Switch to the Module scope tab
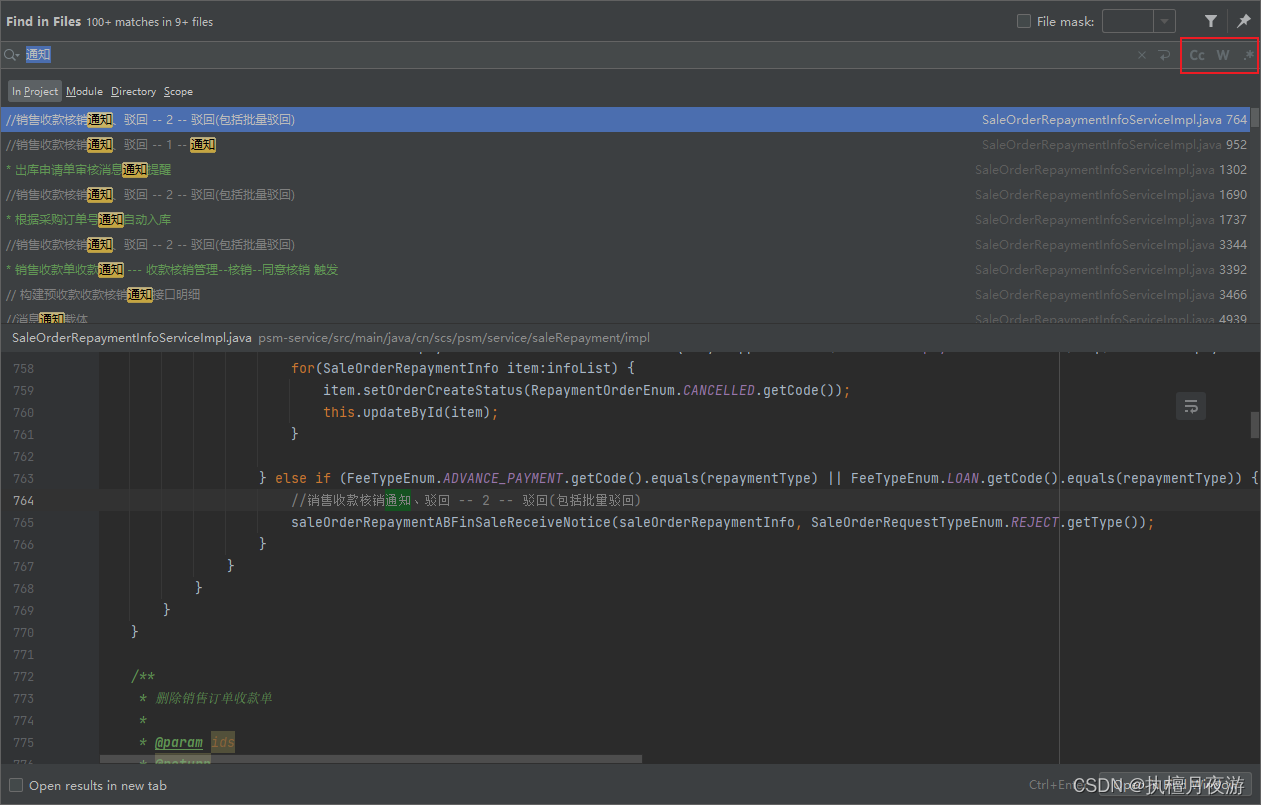The height and width of the screenshot is (805, 1261). tap(84, 91)
